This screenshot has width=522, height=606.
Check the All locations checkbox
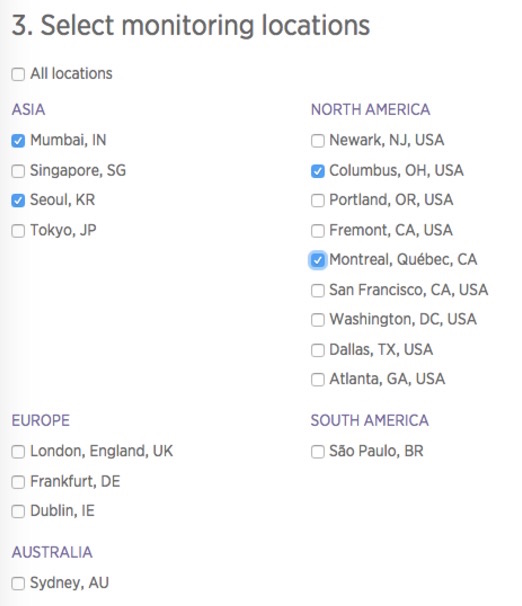18,74
